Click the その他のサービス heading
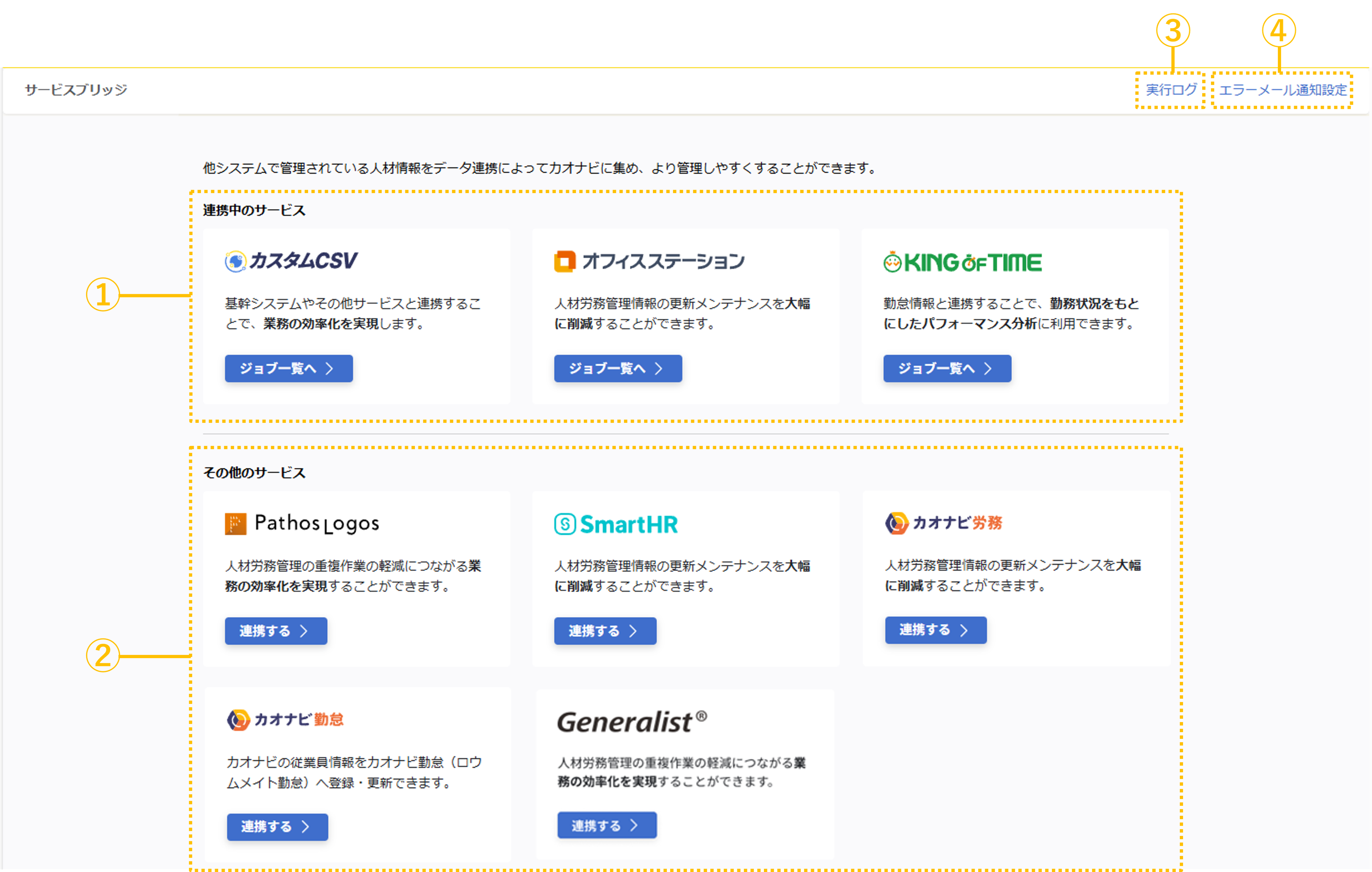 pos(254,473)
